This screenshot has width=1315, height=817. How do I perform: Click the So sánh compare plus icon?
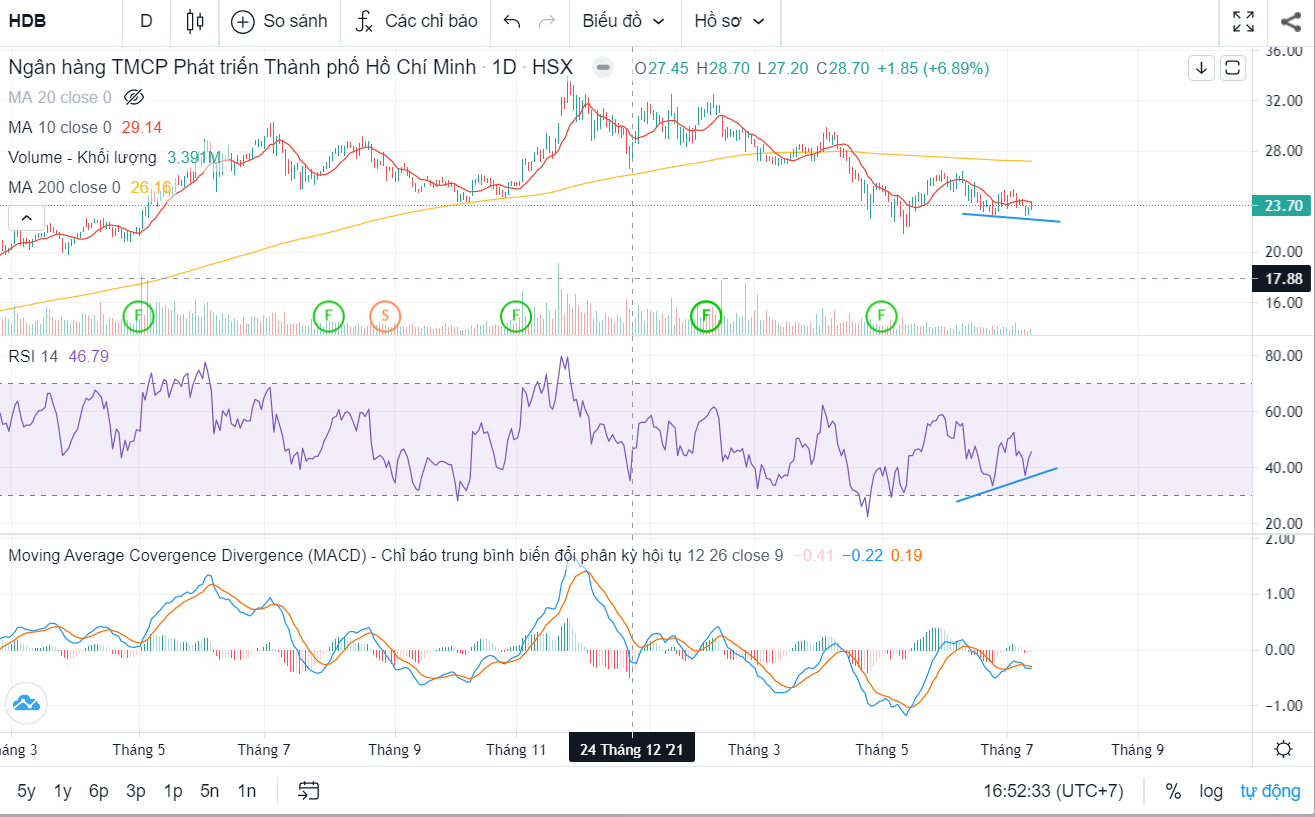[243, 21]
